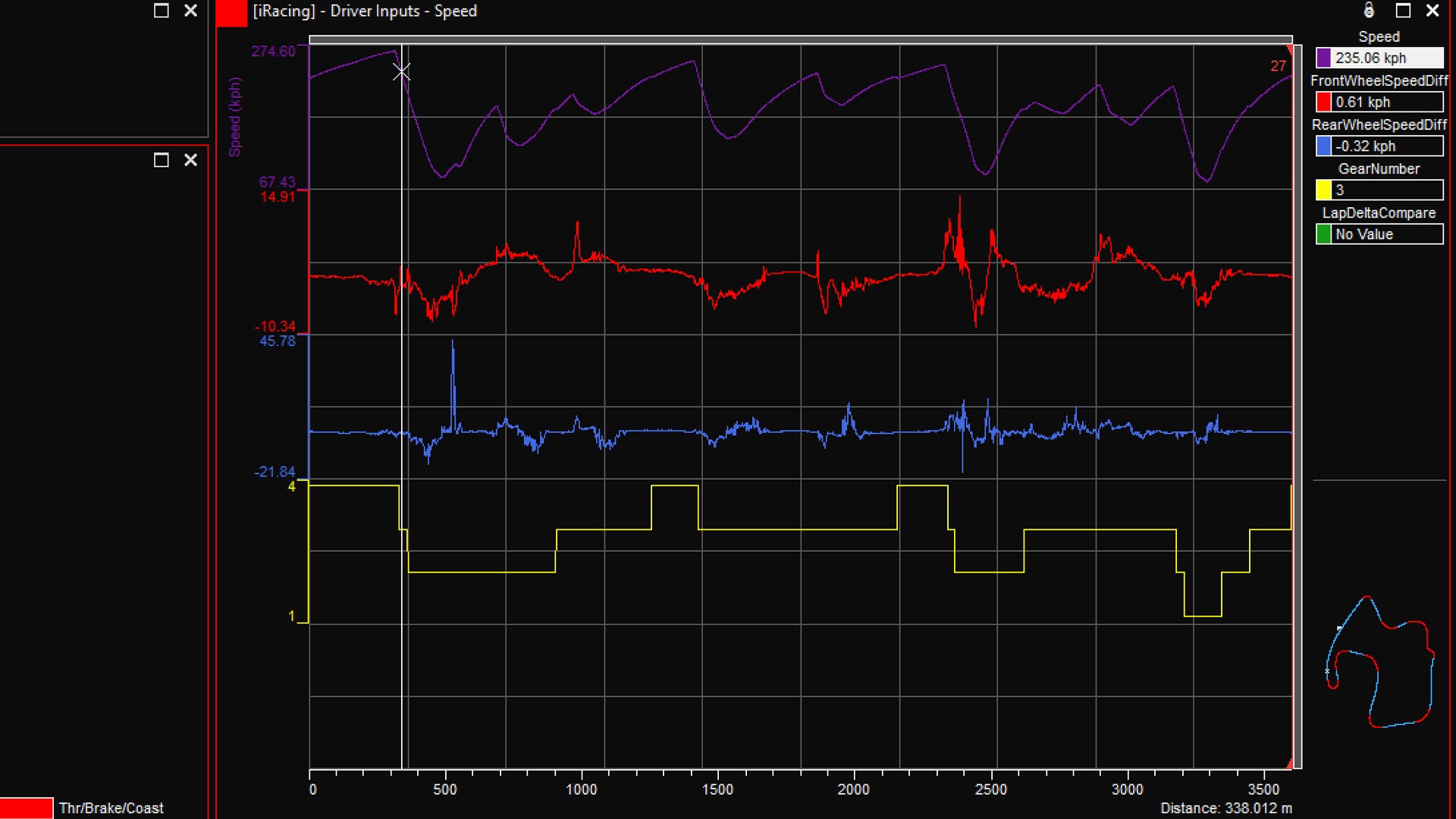Click the blue RearWheelSpeedDiff channel swatch
Viewport: 1456px width, 819px height.
(x=1323, y=146)
